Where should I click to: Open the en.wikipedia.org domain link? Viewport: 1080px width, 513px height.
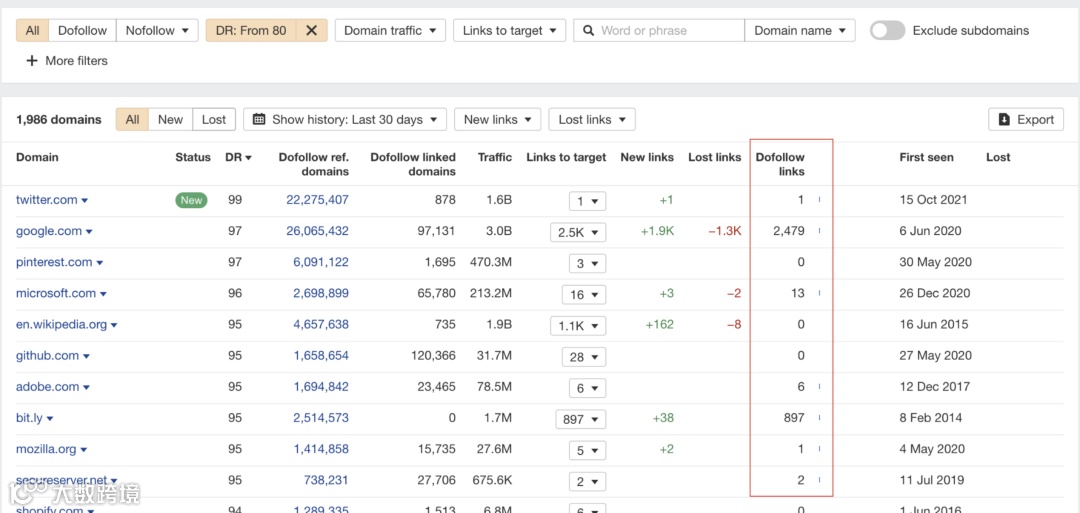pyautogui.click(x=61, y=324)
